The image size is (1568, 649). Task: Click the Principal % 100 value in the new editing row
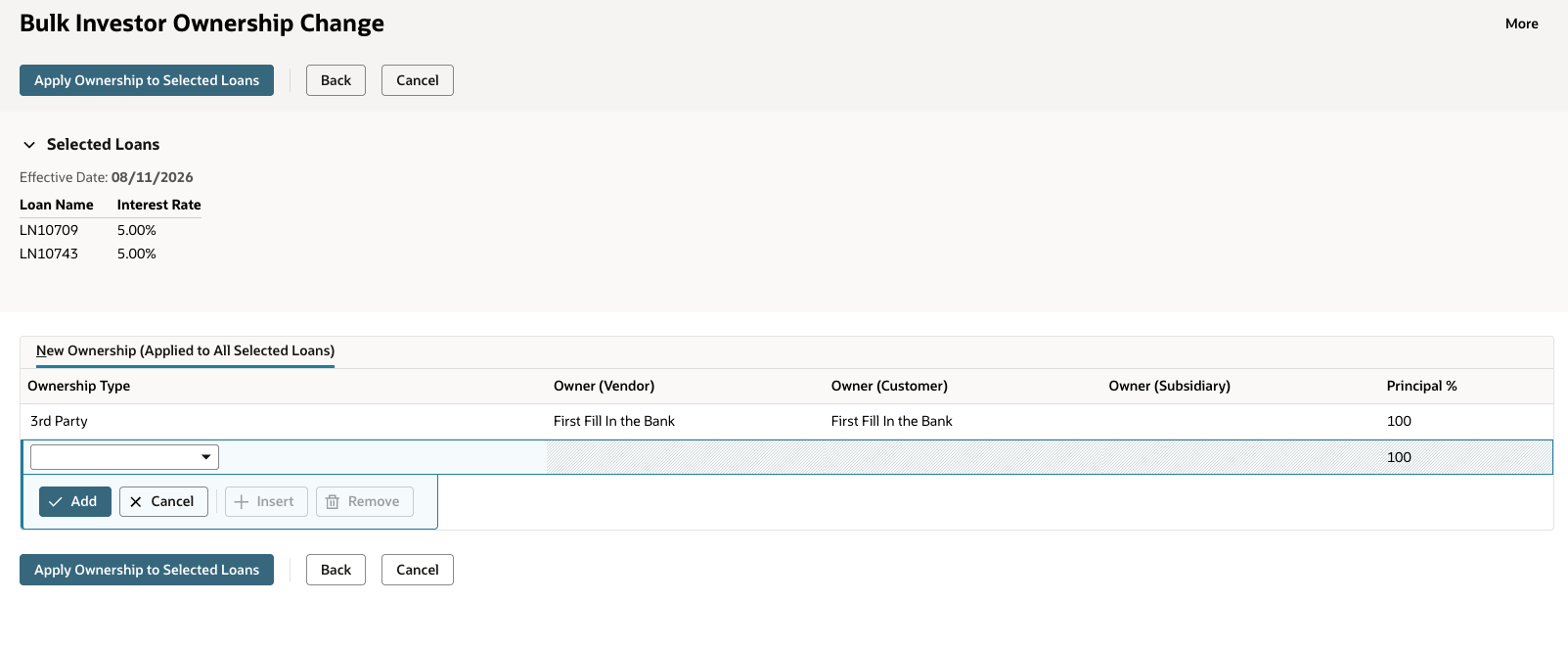click(1399, 457)
